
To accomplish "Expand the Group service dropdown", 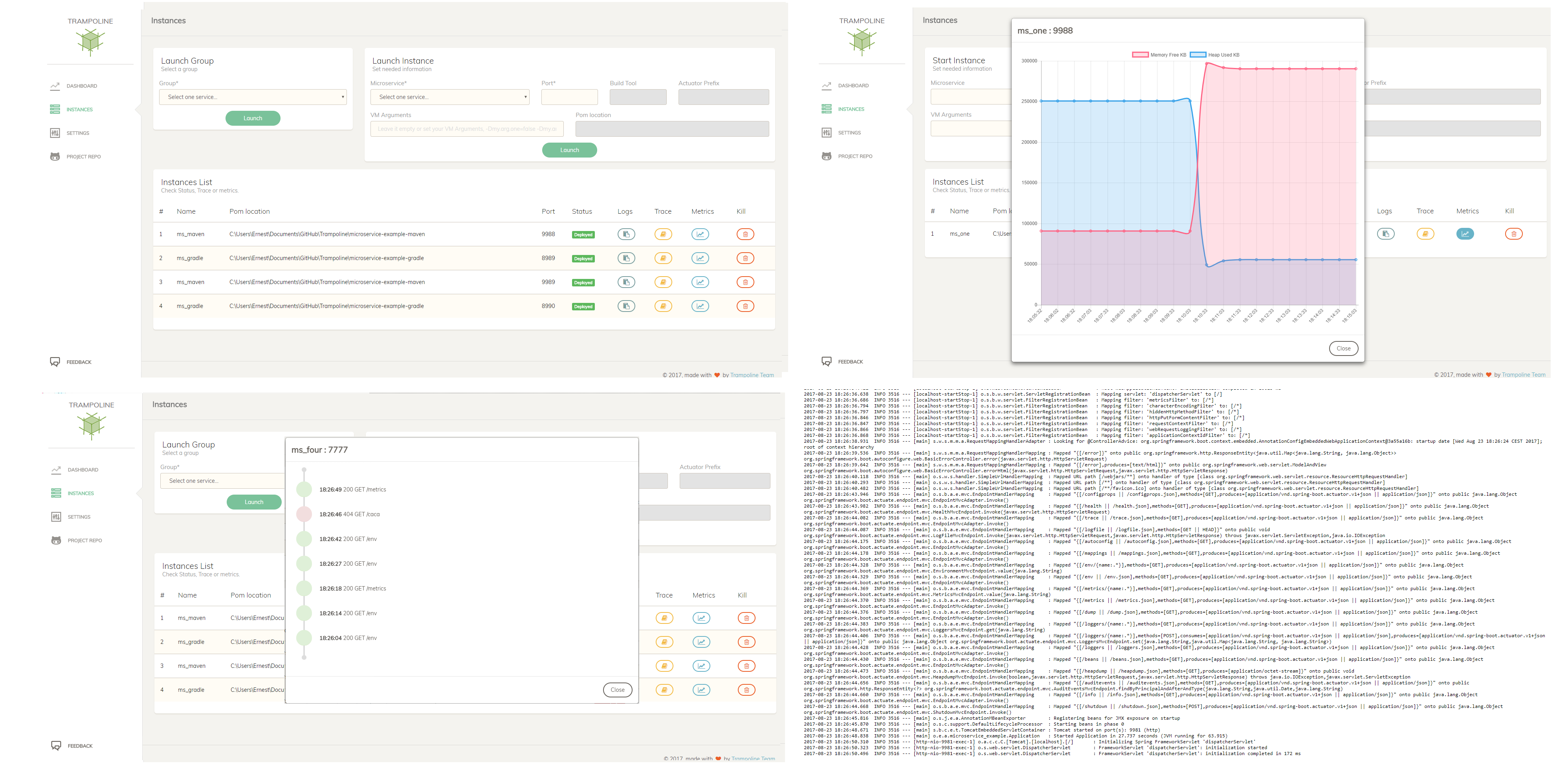I will (x=253, y=97).
